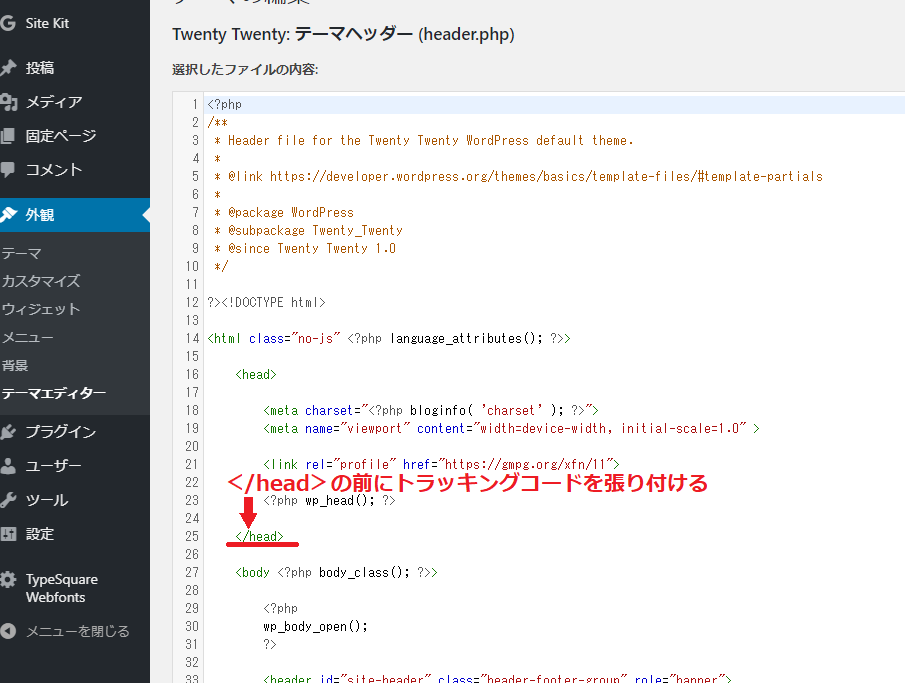905x683 pixels.
Task: Open the 外観 appearance menu
Action: click(40, 215)
